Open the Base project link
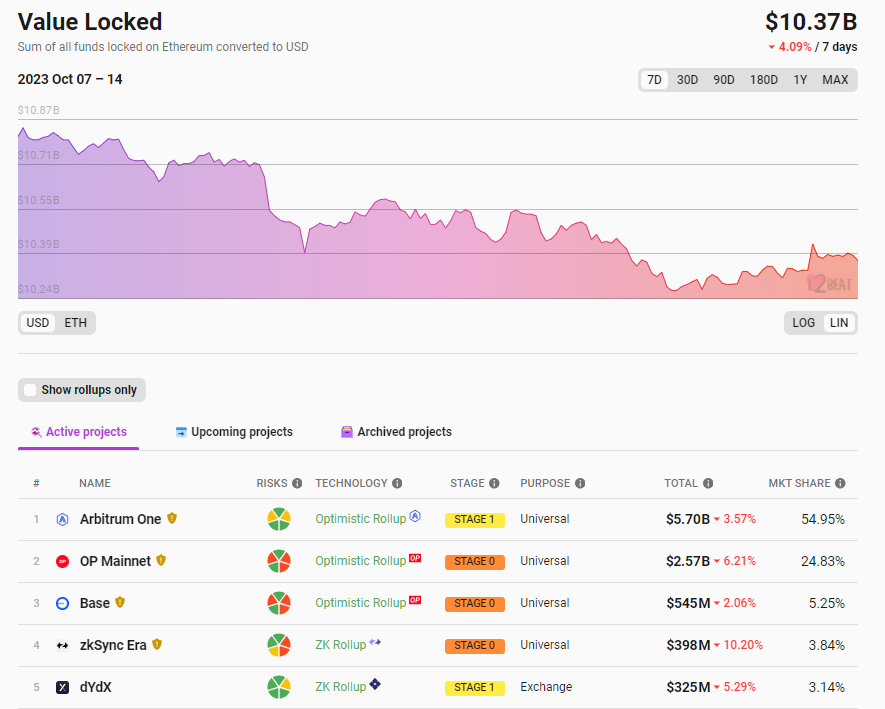Screen dimensions: 885x709 tap(95, 603)
